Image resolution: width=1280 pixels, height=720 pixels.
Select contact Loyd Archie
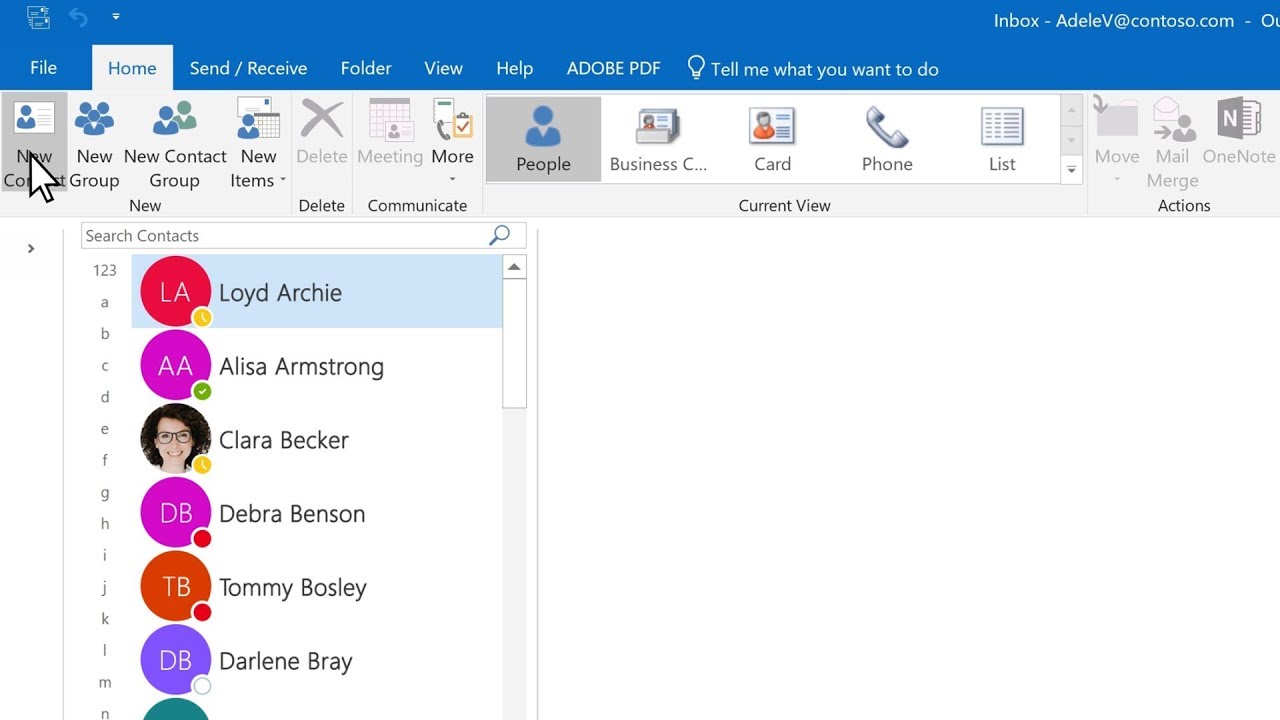(317, 291)
